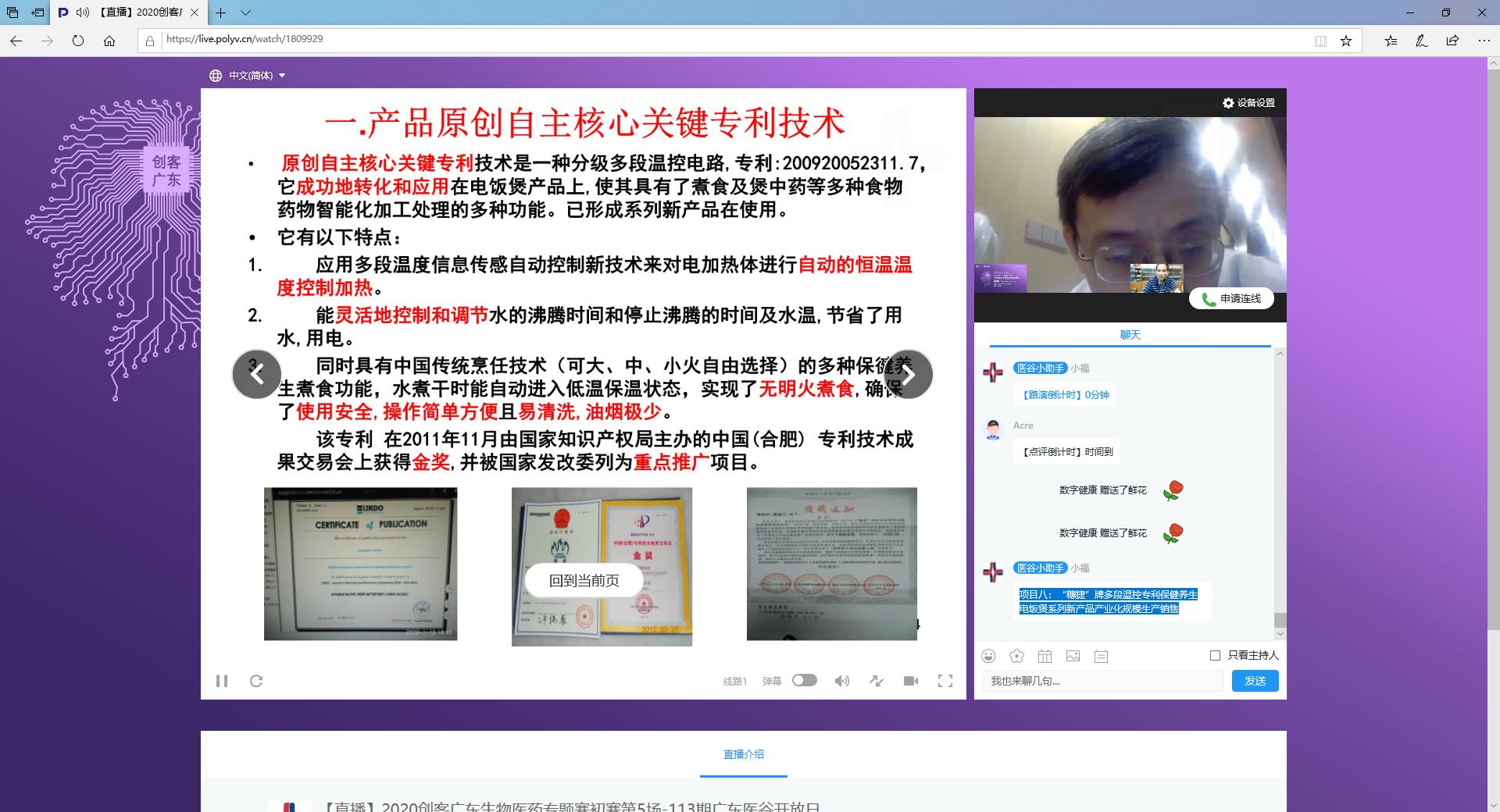This screenshot has height=812, width=1500.
Task: Pause the live stream playback
Action: tap(222, 681)
